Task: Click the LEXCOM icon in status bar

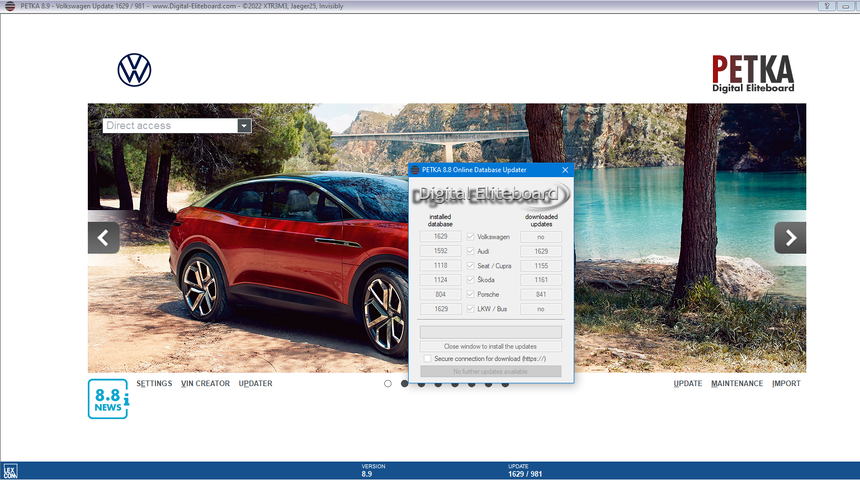Action: coord(9,470)
